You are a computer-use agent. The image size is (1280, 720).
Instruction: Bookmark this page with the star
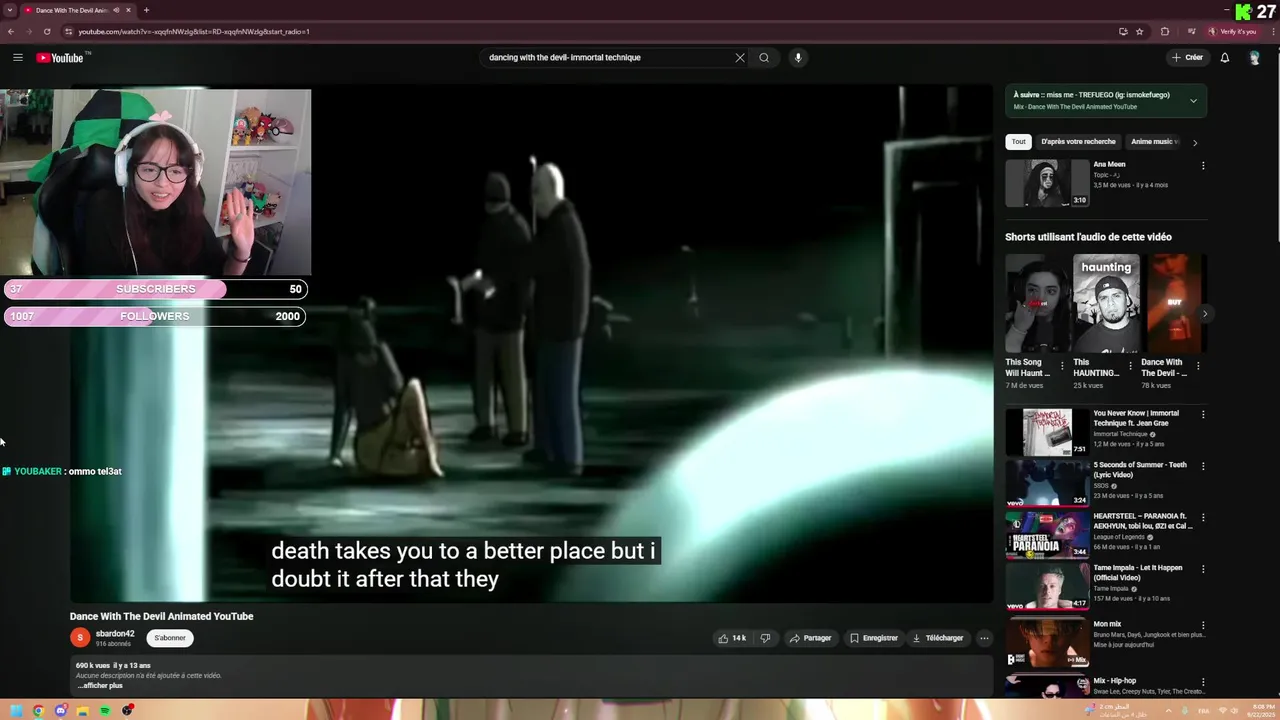click(1139, 31)
